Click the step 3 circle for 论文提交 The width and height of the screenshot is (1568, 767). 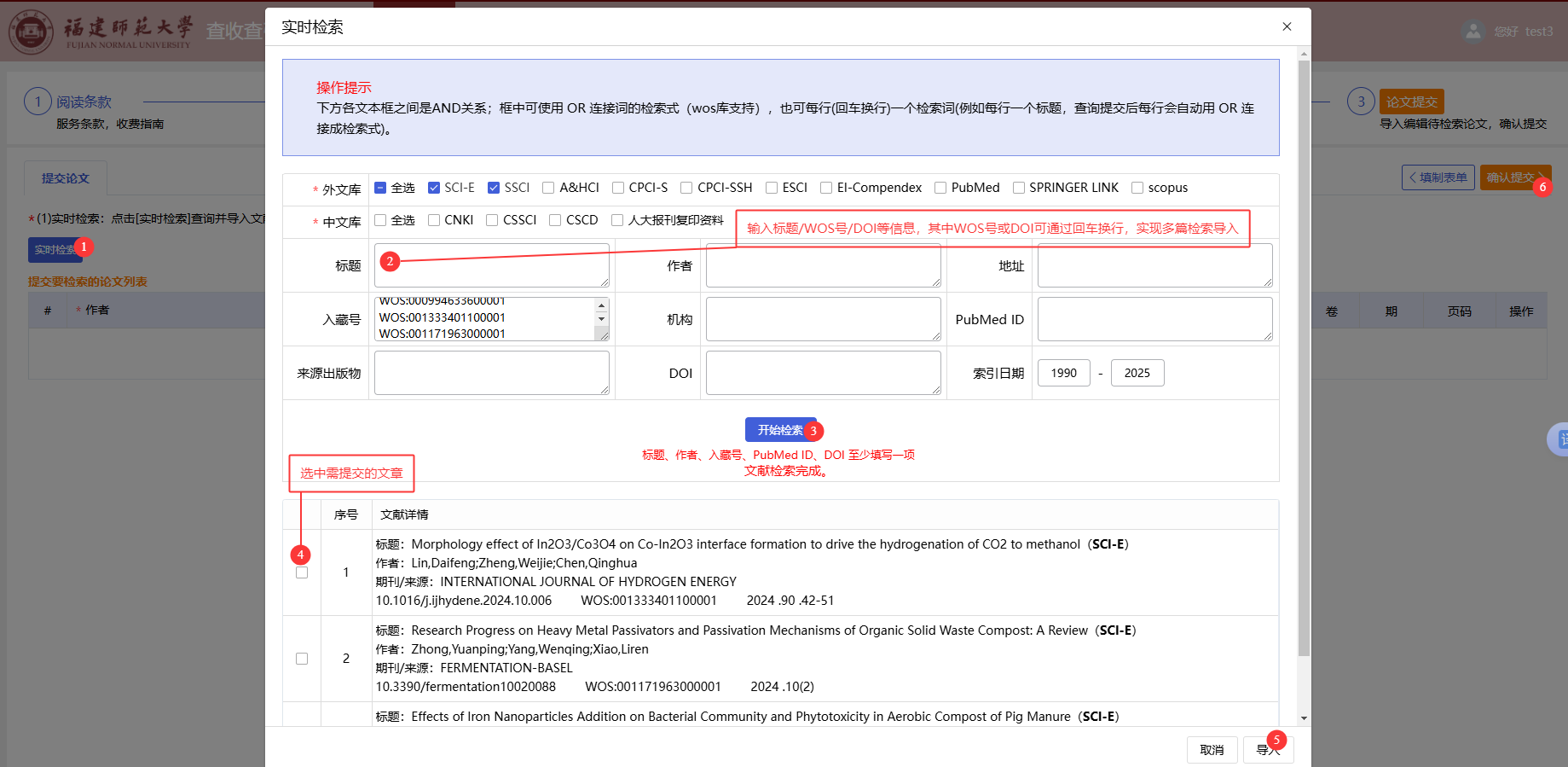pos(1361,102)
